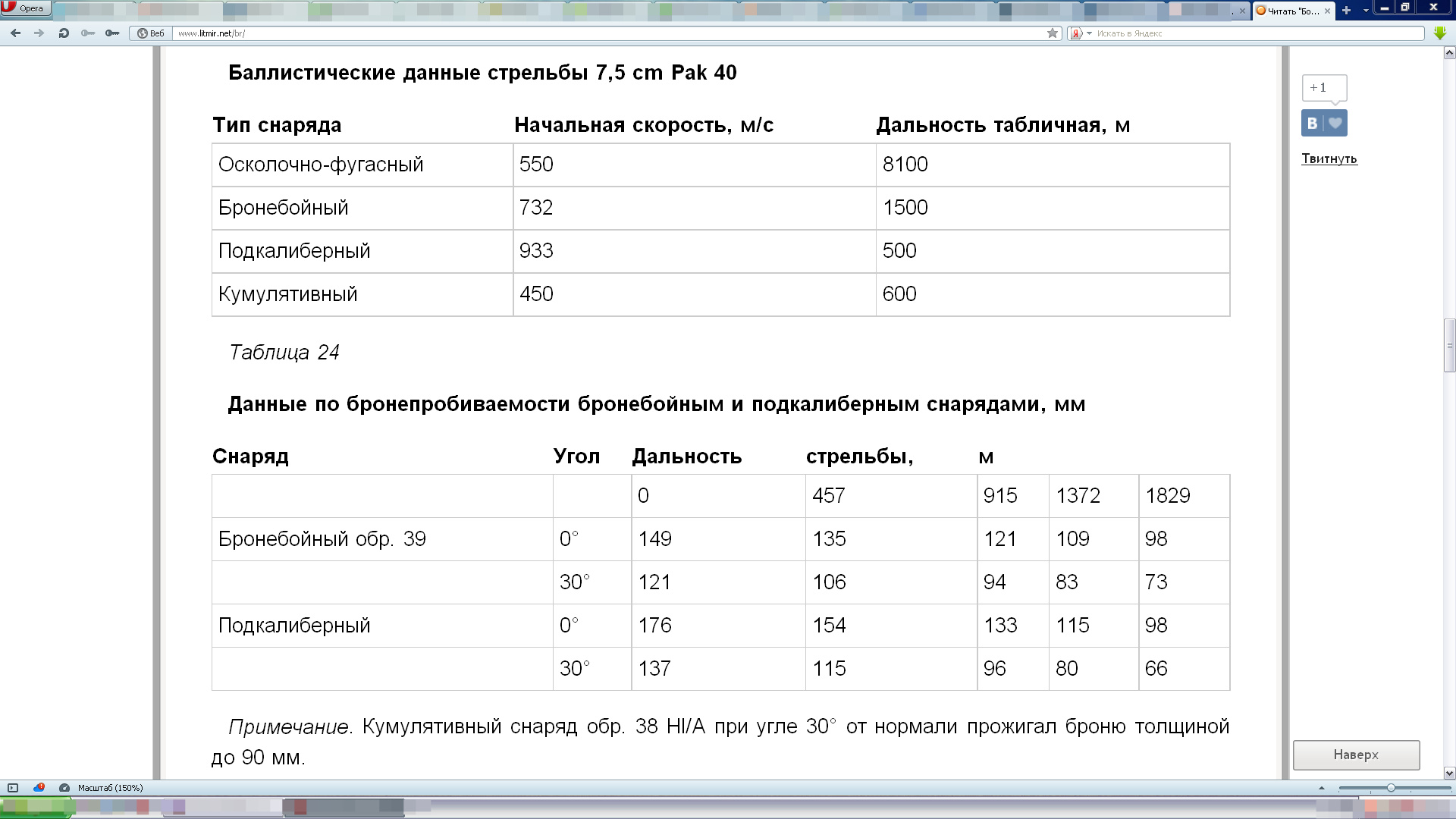Screen dimensions: 1456x819
Task: Open a new tab with plus button
Action: (x=1346, y=11)
